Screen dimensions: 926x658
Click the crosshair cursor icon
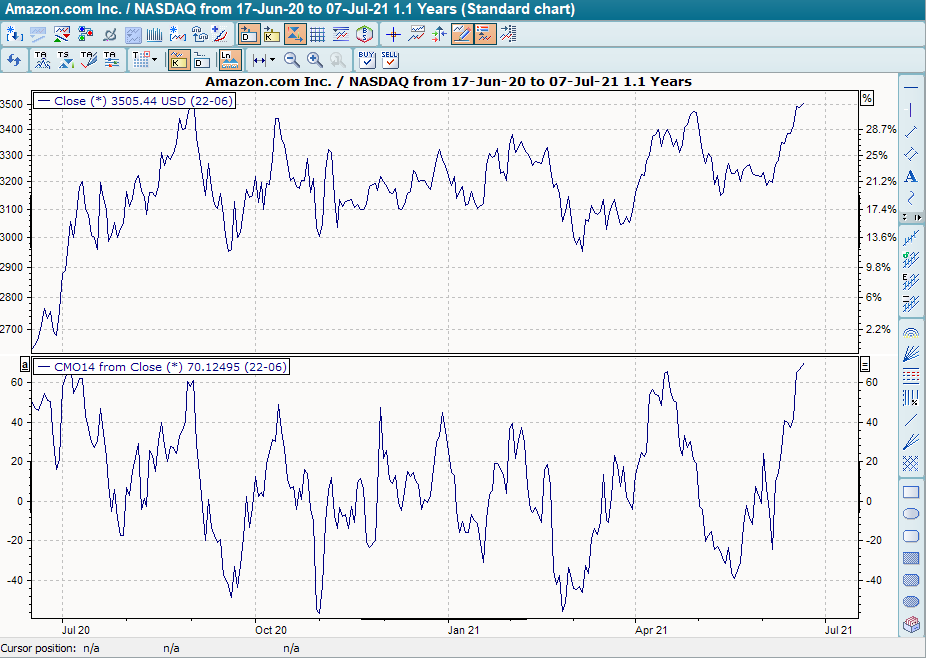[394, 34]
